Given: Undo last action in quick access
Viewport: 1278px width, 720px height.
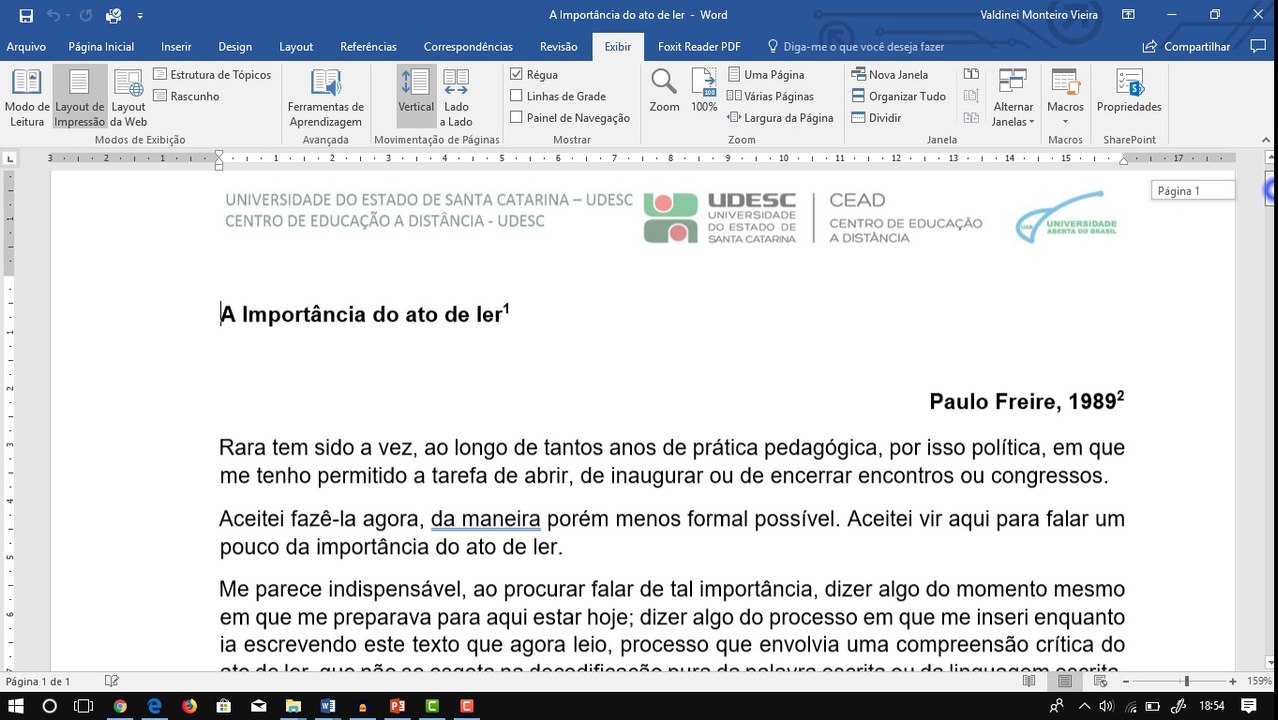Looking at the screenshot, I should [56, 15].
